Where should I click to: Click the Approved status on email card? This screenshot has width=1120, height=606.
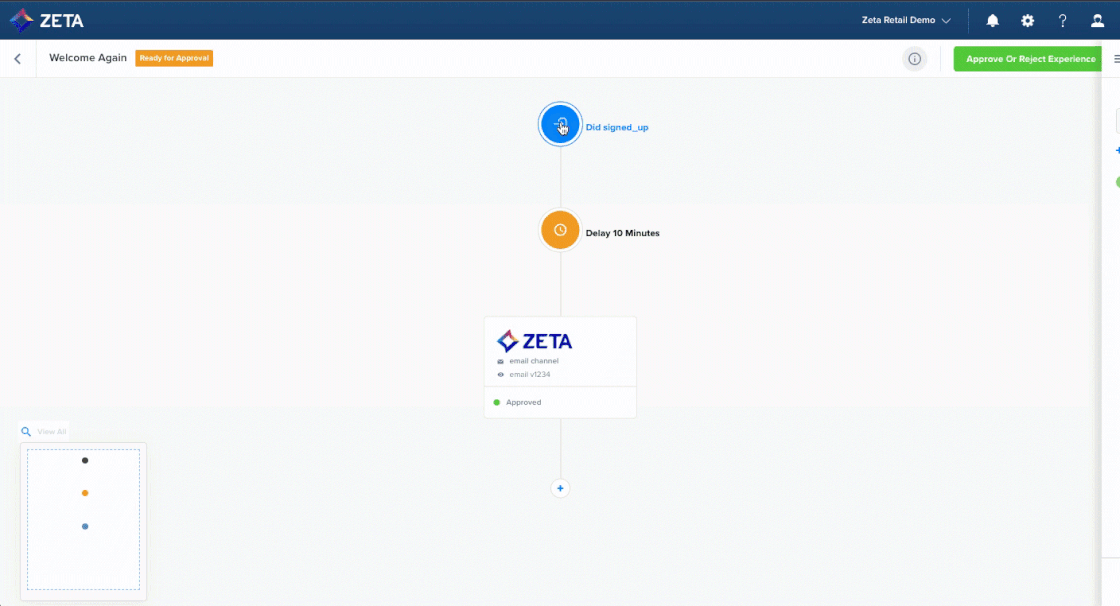[x=523, y=402]
